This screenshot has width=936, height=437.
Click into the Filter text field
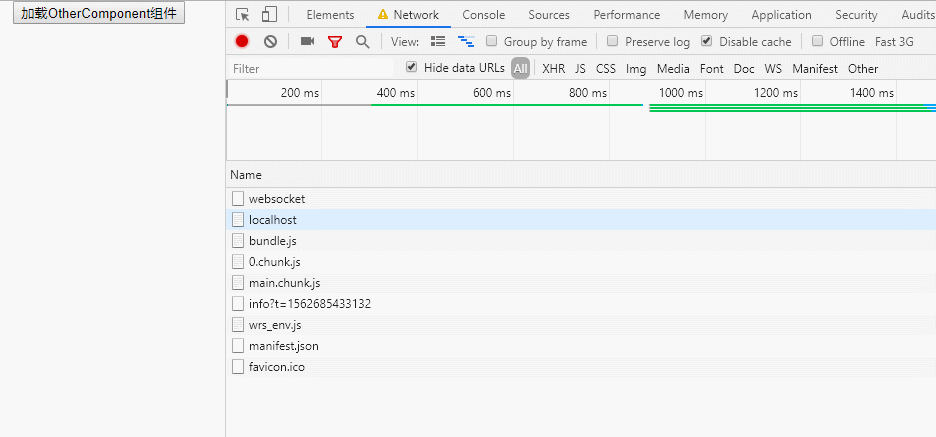(x=310, y=69)
